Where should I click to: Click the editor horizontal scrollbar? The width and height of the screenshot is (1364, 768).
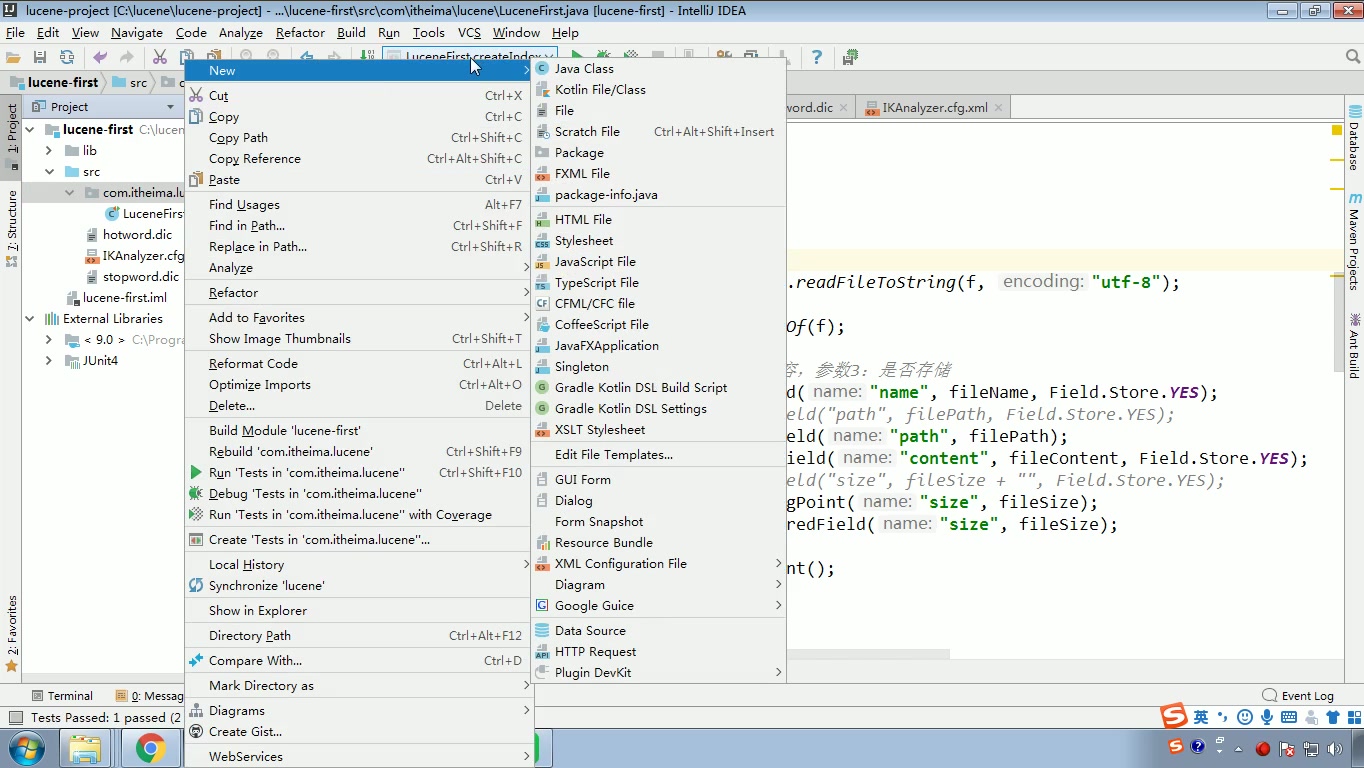[868, 656]
